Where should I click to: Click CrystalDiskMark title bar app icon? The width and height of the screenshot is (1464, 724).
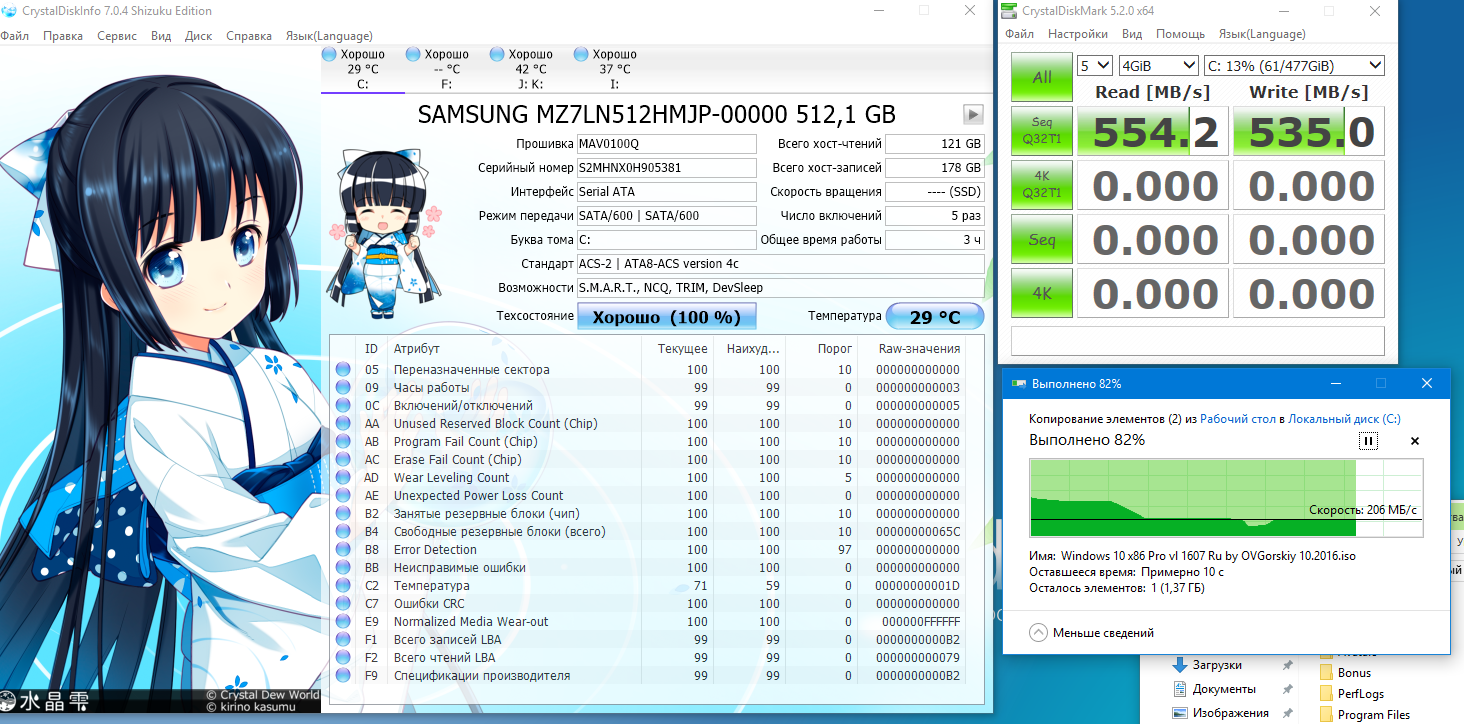pos(1008,11)
